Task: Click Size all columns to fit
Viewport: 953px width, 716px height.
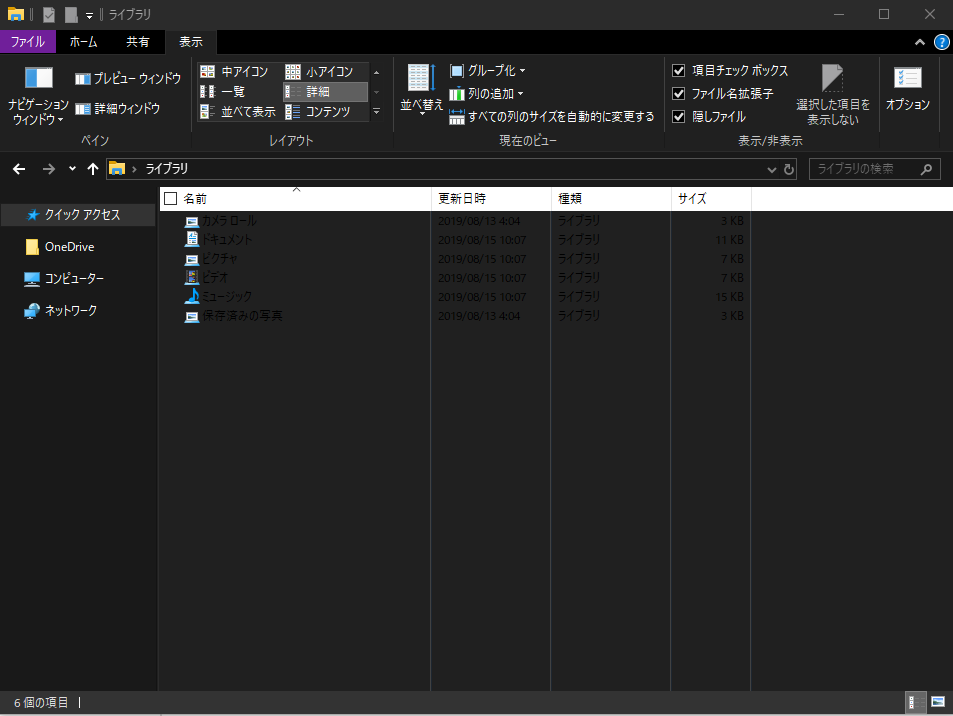Action: 552,117
